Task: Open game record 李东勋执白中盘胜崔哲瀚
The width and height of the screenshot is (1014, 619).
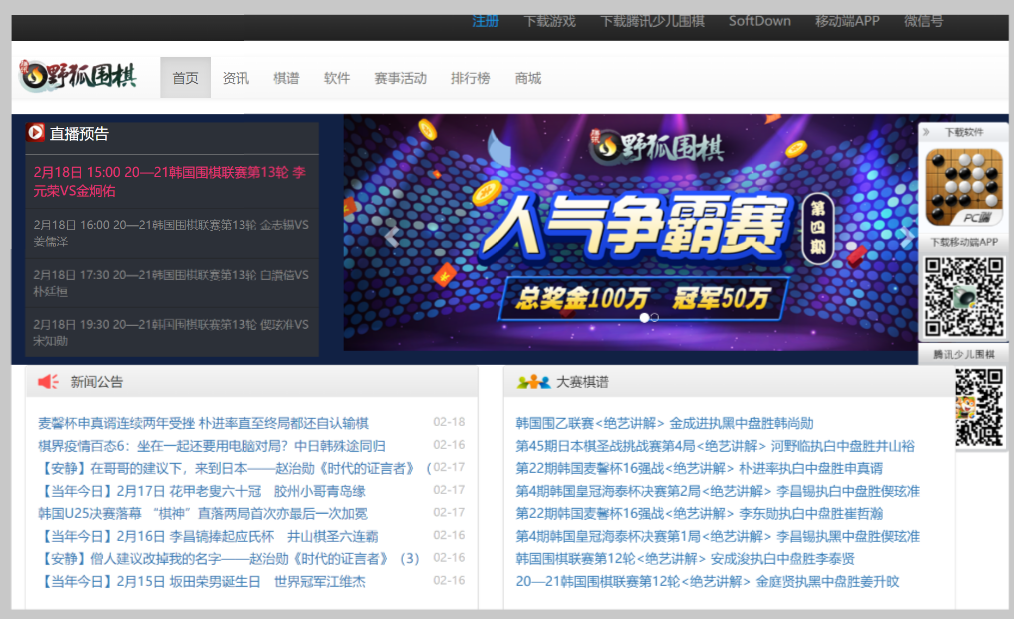Action: 699,514
